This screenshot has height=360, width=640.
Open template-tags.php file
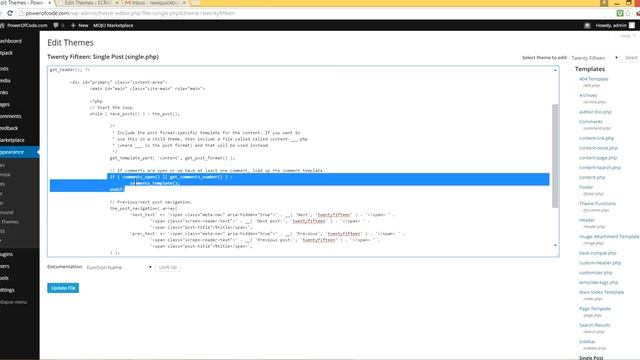pyautogui.click(x=598, y=282)
